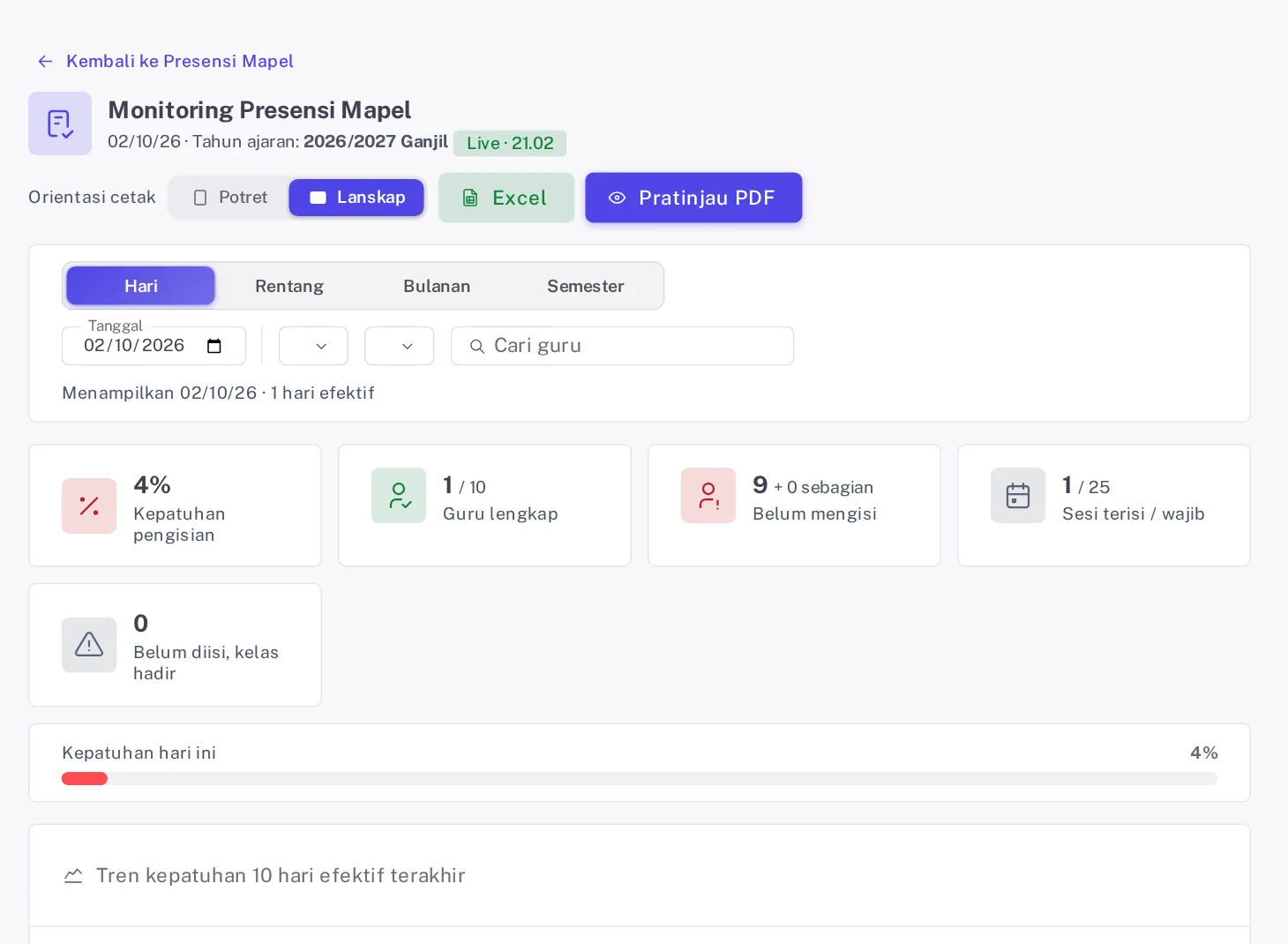Click the search magnifier icon
Image resolution: width=1288 pixels, height=944 pixels.
[477, 347]
